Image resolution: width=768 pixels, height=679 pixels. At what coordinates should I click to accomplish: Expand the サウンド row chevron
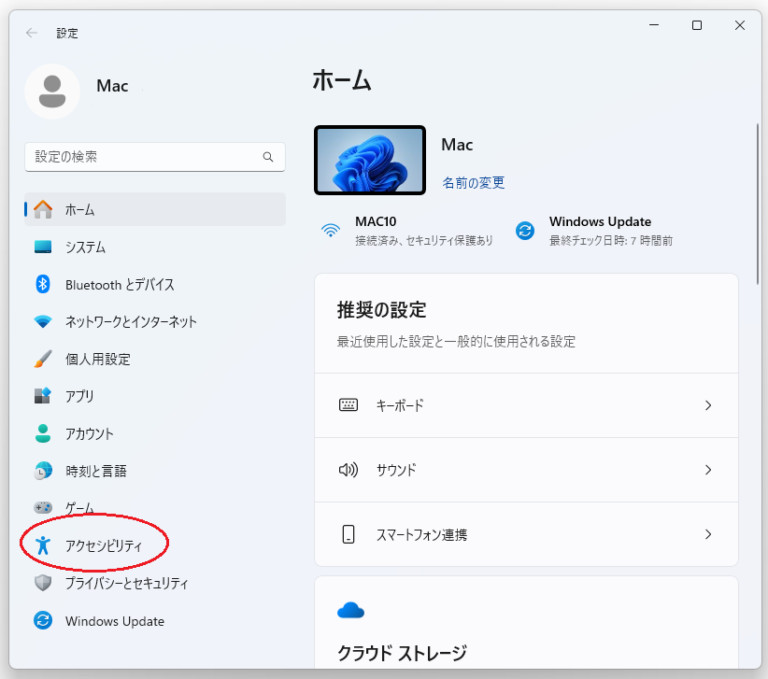[x=708, y=470]
